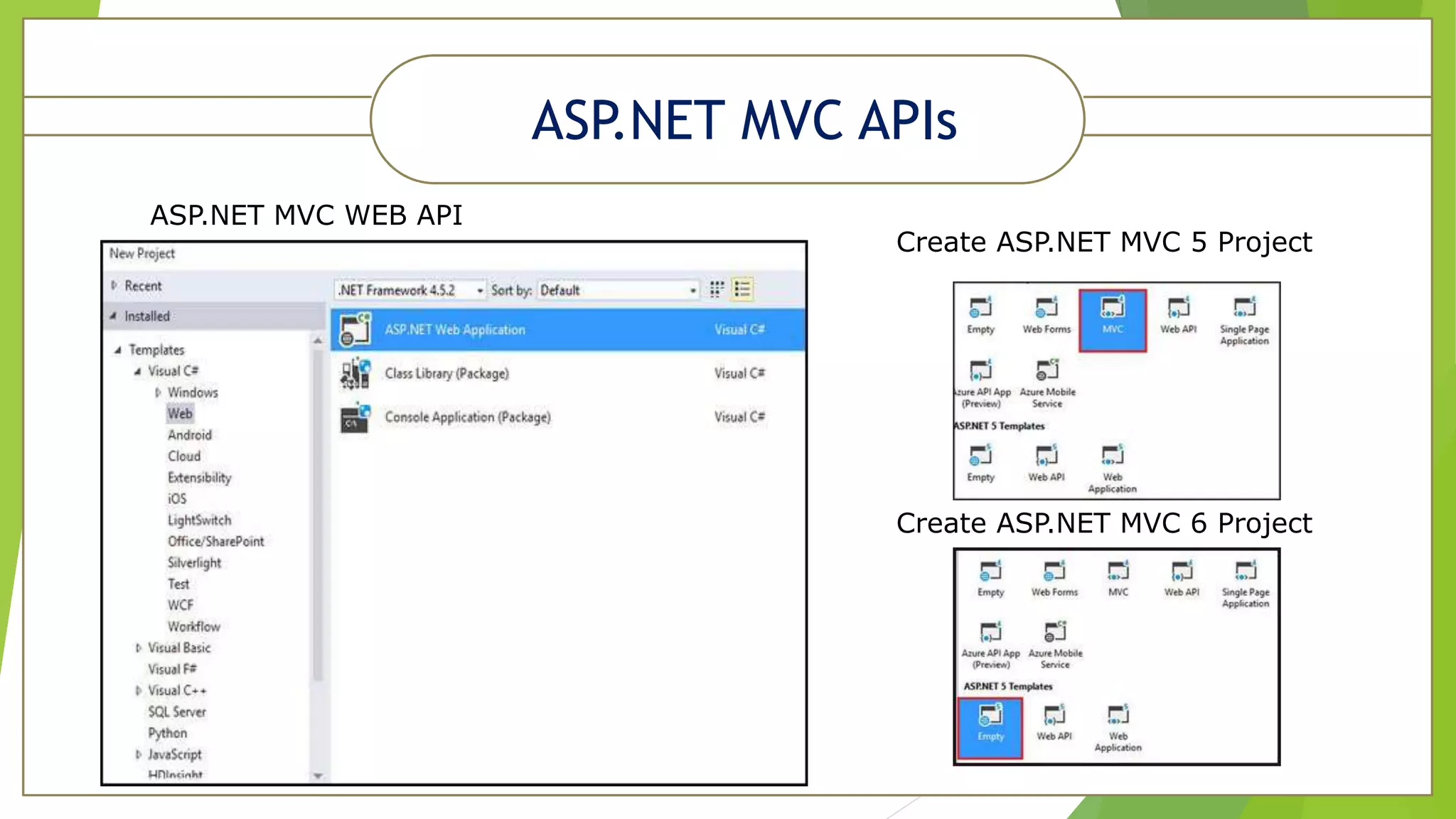
Task: Select Cloud category in templates tree
Action: (x=184, y=456)
